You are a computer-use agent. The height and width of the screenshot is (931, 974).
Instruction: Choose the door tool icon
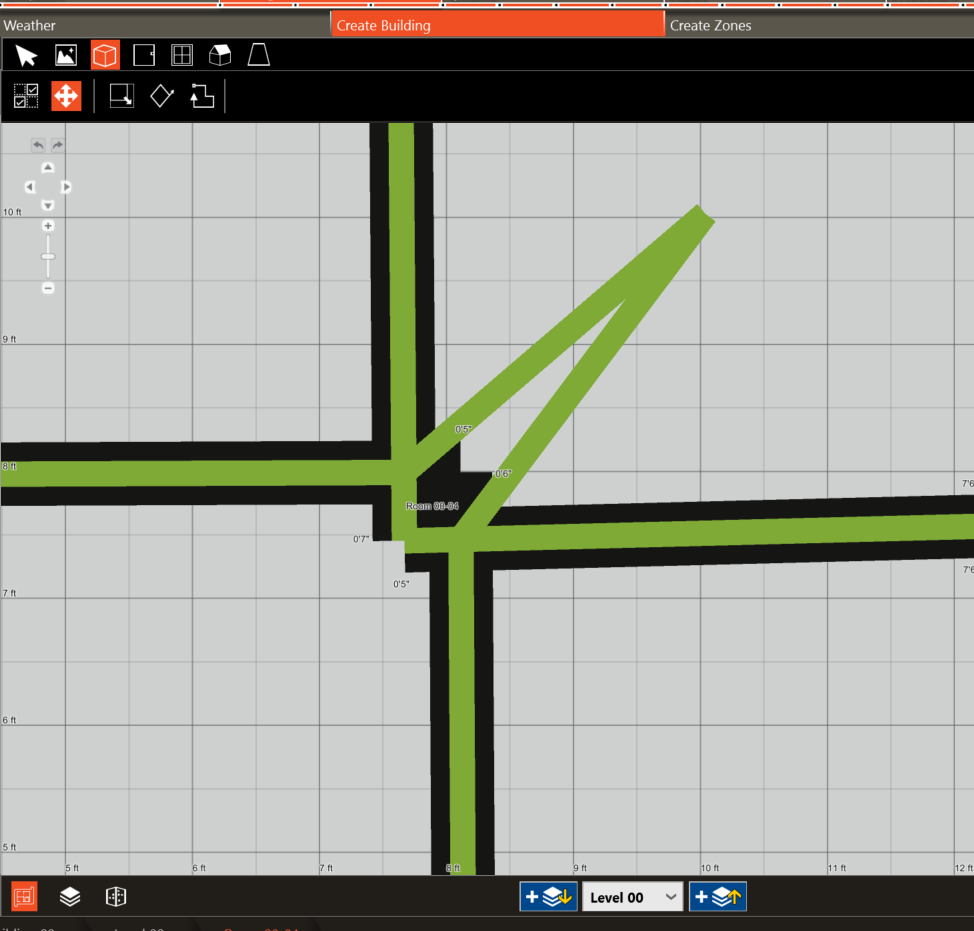click(144, 55)
